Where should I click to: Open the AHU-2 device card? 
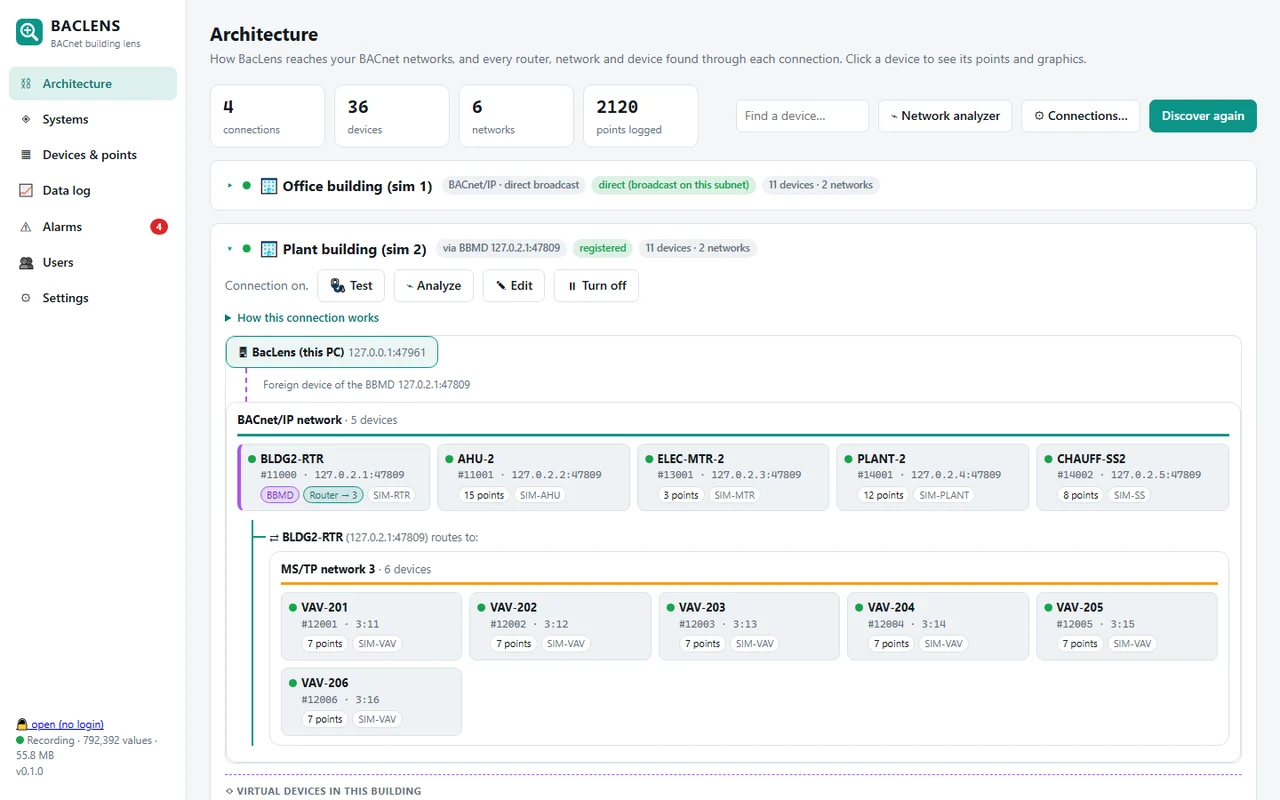coord(534,478)
